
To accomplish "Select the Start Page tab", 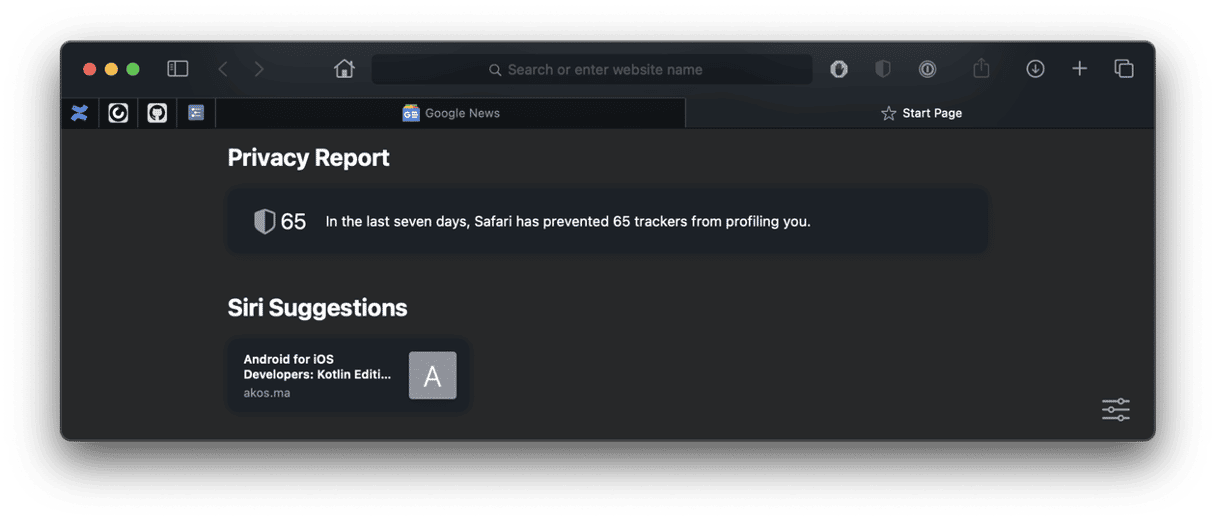I will [920, 113].
